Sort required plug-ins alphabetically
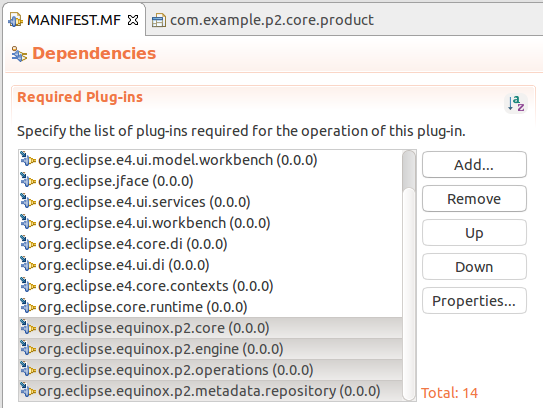The image size is (543, 408). (516, 103)
